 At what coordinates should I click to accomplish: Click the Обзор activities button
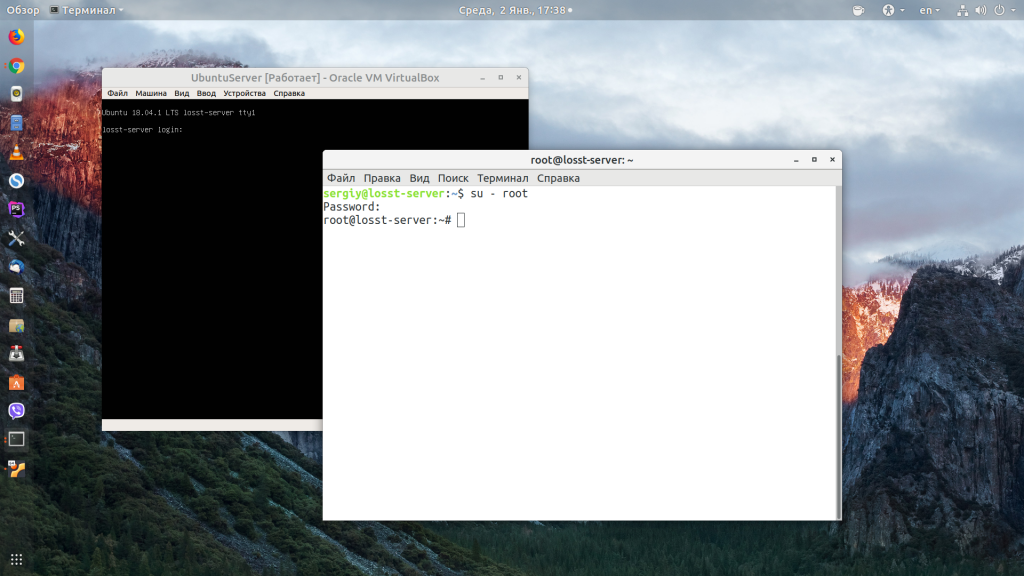[x=23, y=10]
